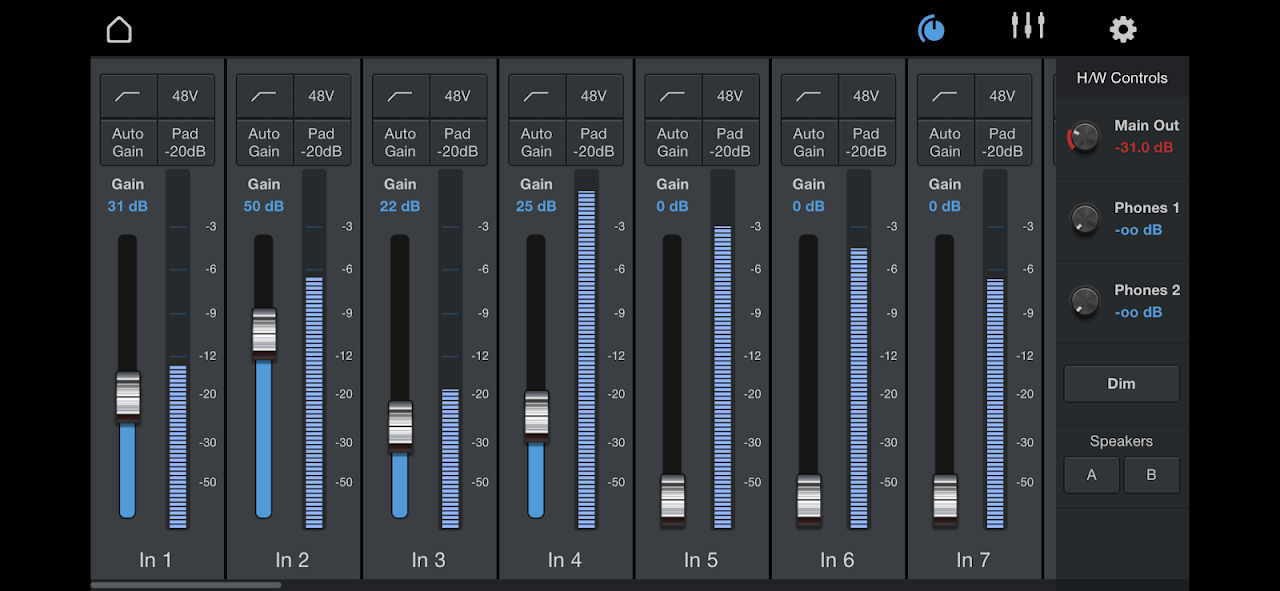The height and width of the screenshot is (591, 1280).
Task: Open the settings gear
Action: tap(1123, 29)
